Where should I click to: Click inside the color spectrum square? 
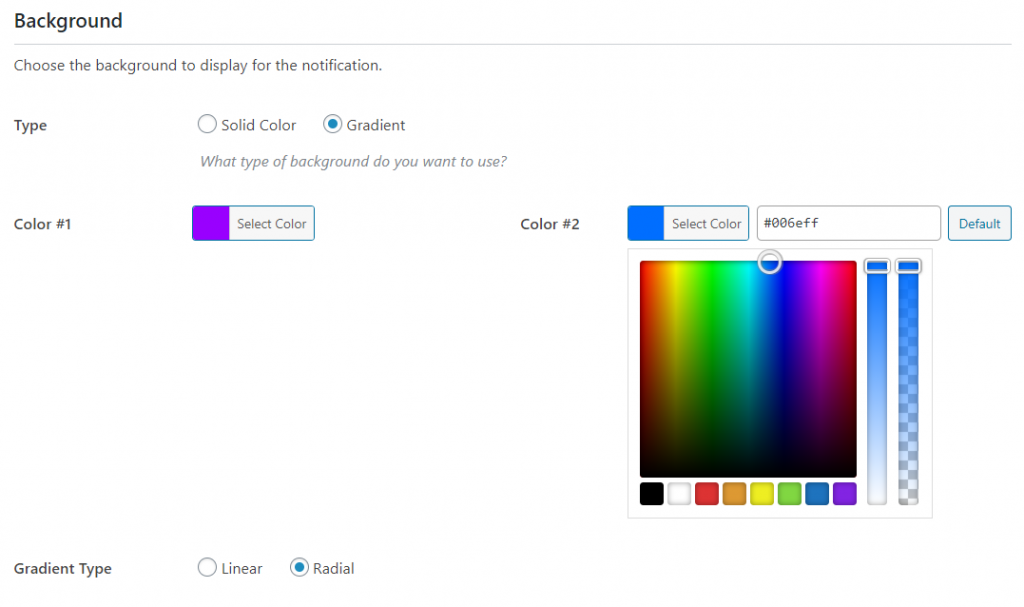pos(748,370)
